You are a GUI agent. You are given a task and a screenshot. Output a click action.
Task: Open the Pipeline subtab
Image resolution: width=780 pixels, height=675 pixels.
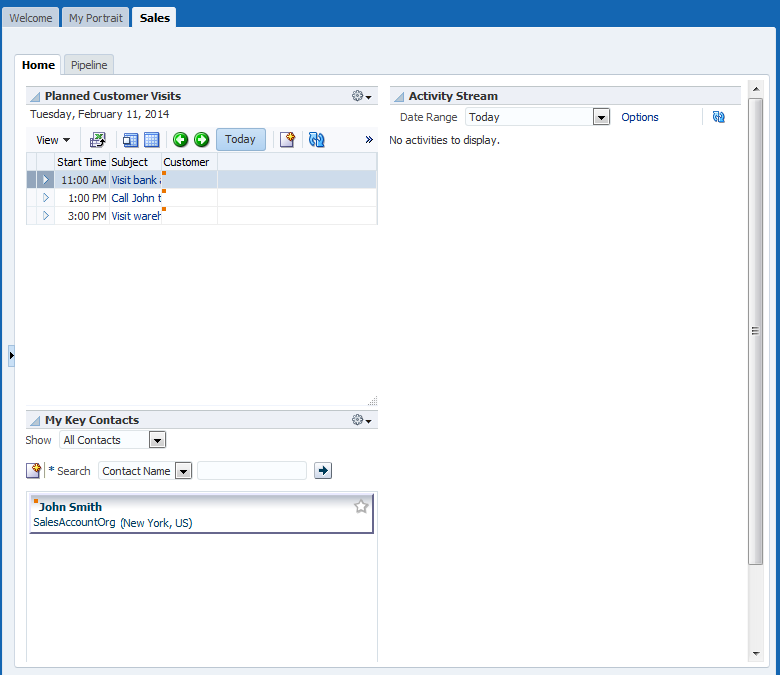tap(89, 65)
